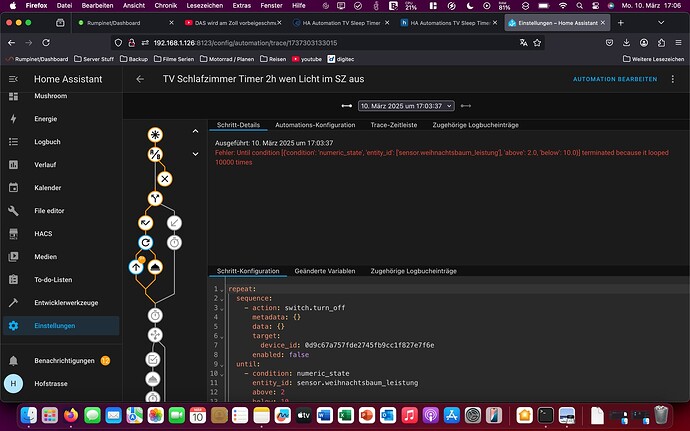Open To-do-Listen in the sidebar
This screenshot has width=690, height=431.
[61, 280]
